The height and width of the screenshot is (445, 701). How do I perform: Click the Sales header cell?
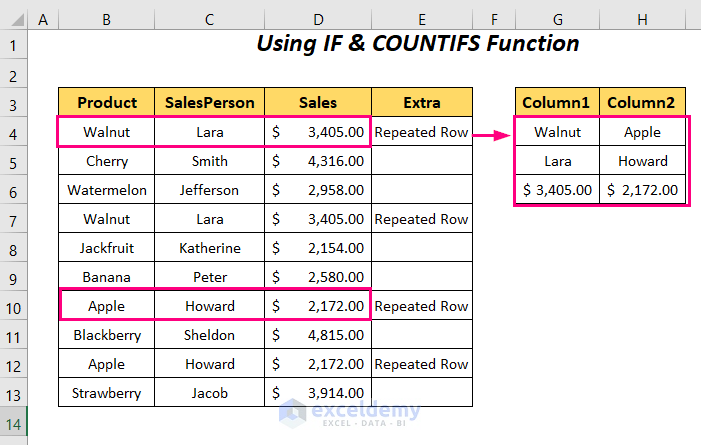(x=318, y=103)
